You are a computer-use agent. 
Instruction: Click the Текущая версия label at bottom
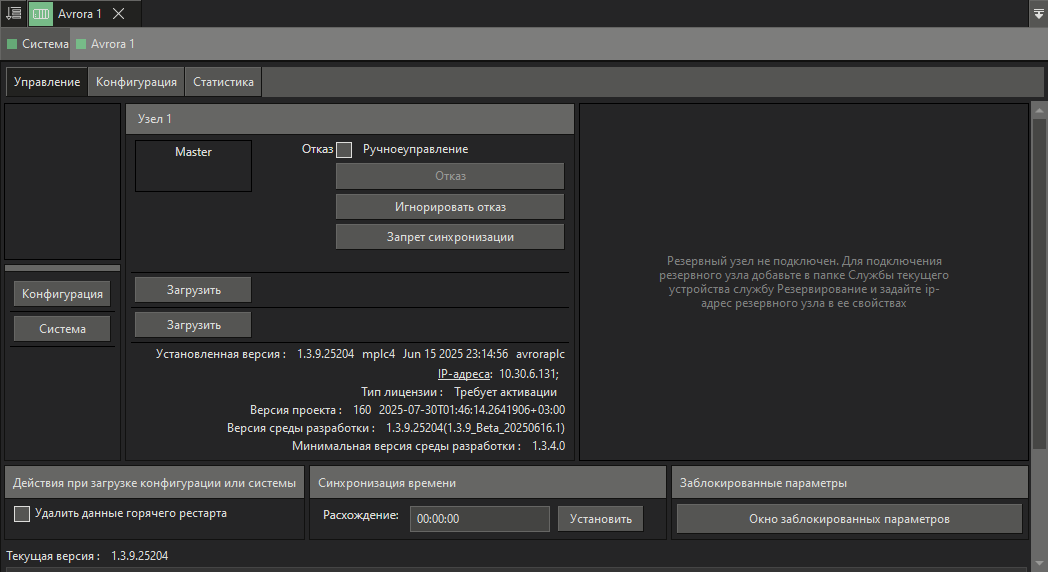pos(53,556)
